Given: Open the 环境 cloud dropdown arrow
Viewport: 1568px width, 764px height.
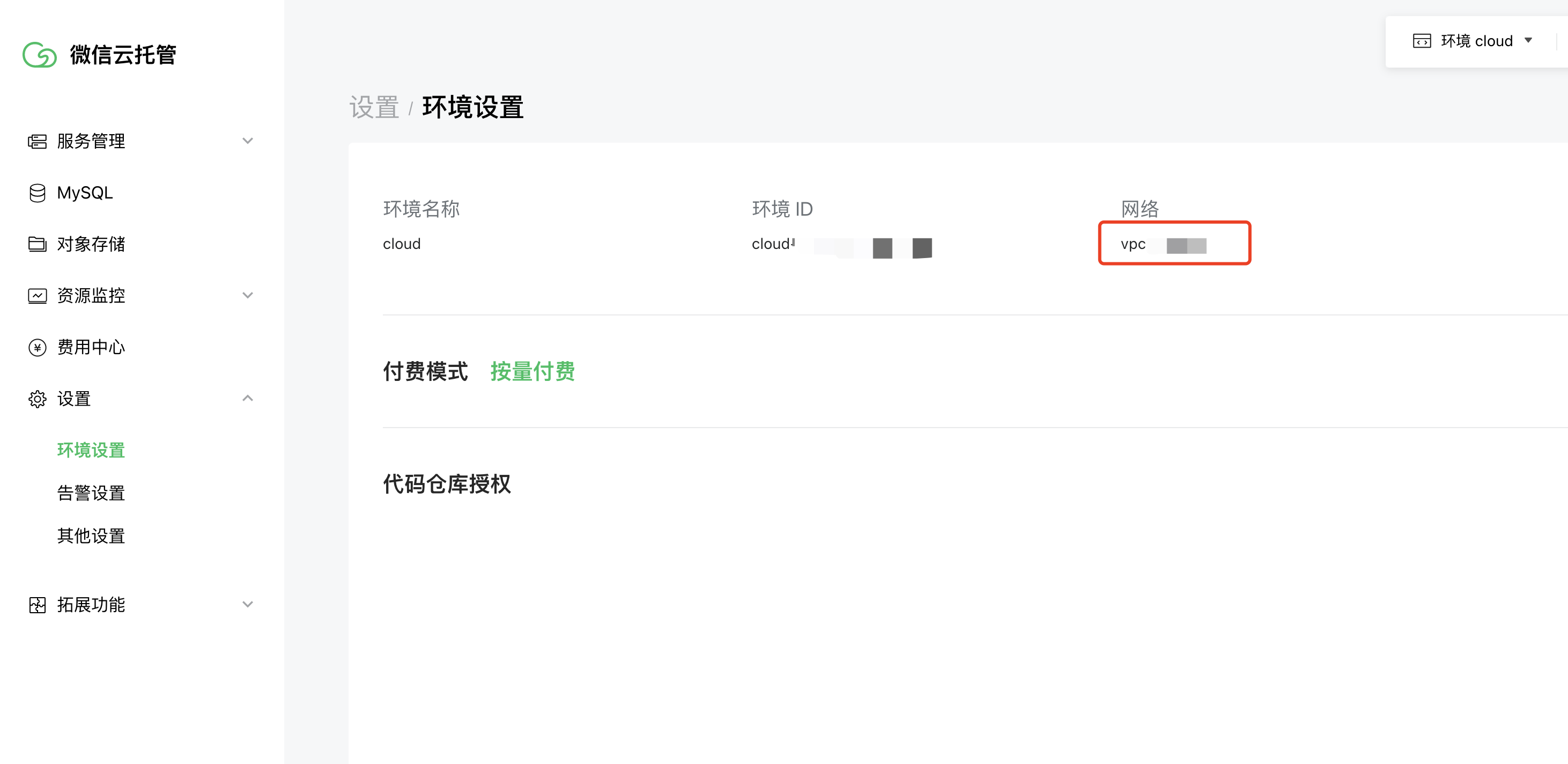Looking at the screenshot, I should pos(1528,41).
